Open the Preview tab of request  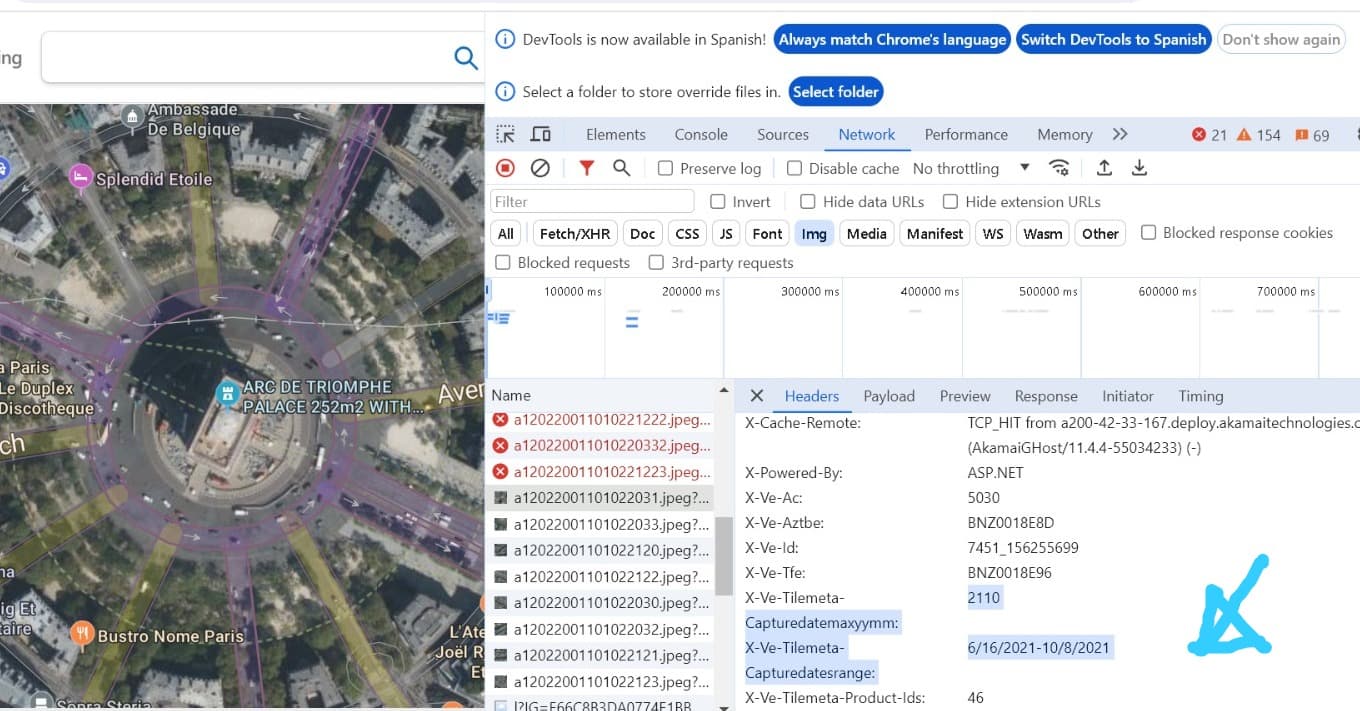point(964,396)
